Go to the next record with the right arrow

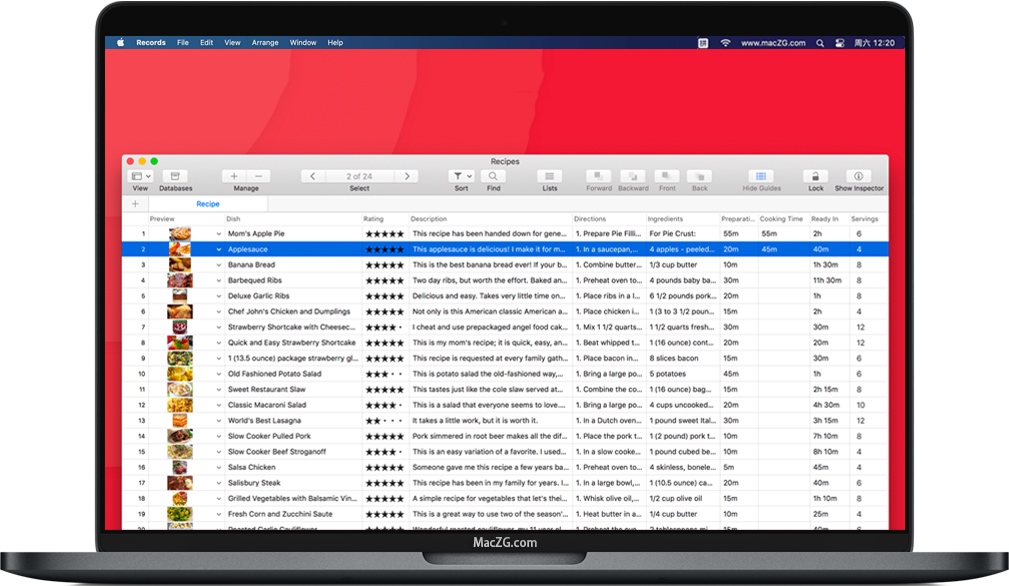coord(408,174)
